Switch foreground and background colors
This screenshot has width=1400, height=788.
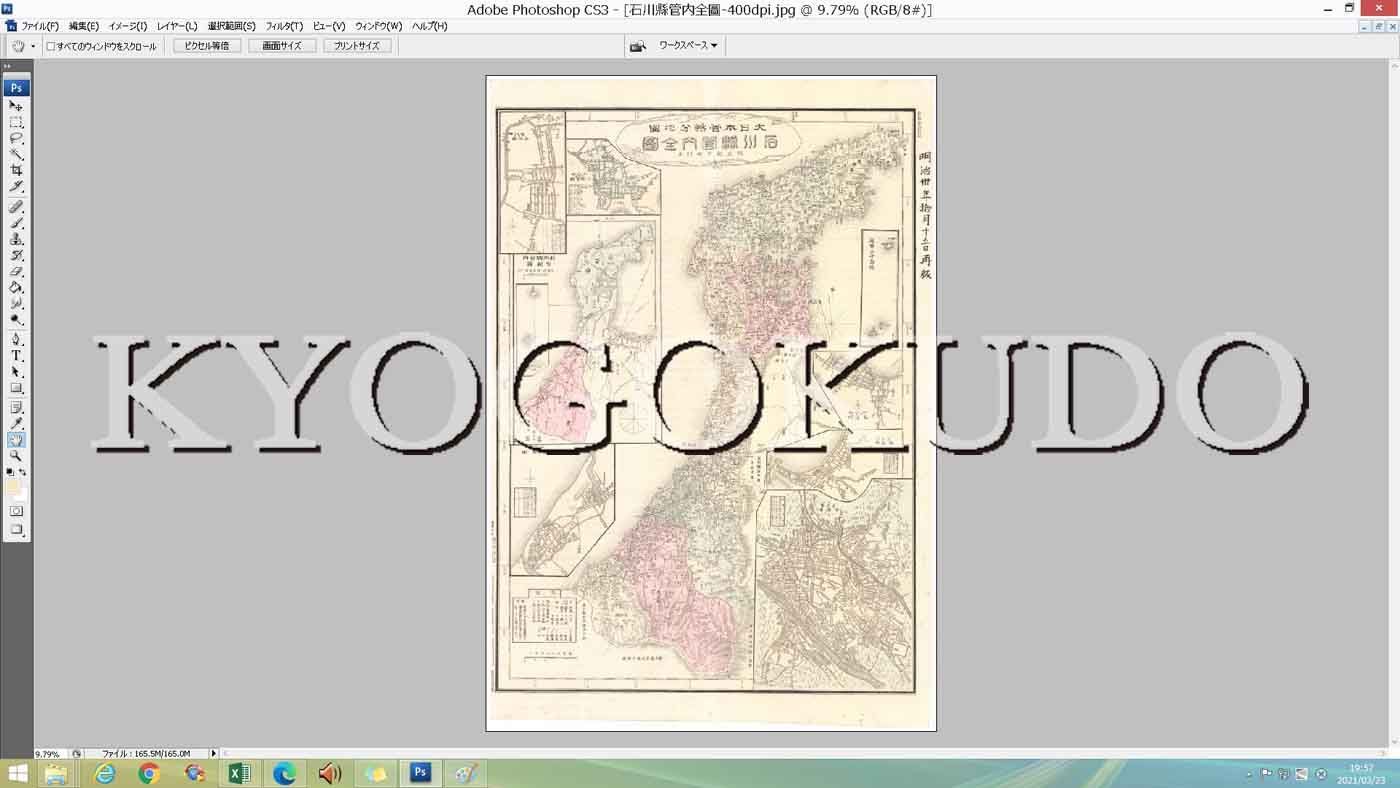(23, 472)
